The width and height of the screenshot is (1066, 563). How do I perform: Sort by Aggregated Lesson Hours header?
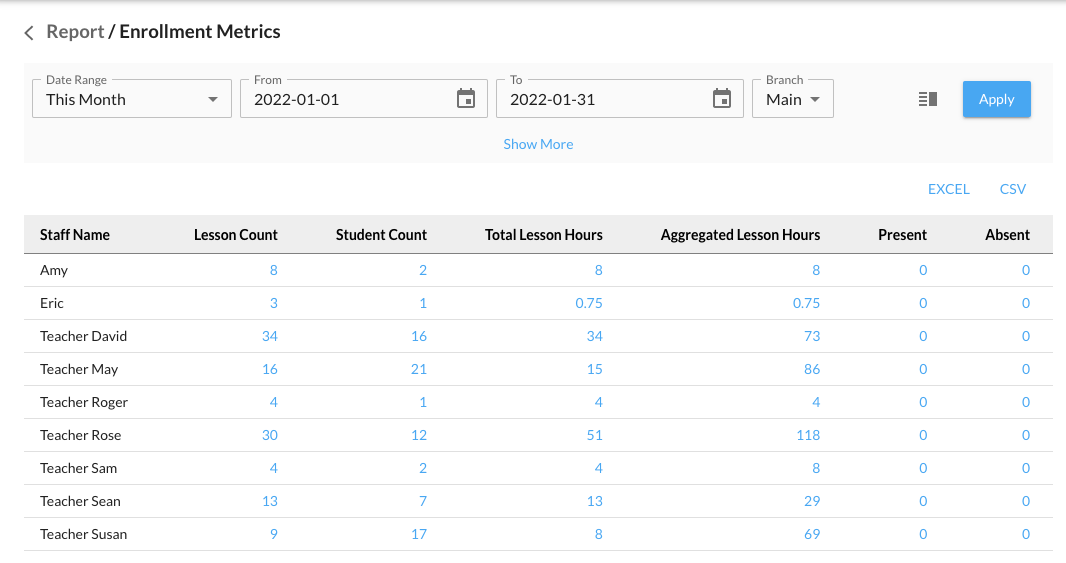tap(740, 235)
